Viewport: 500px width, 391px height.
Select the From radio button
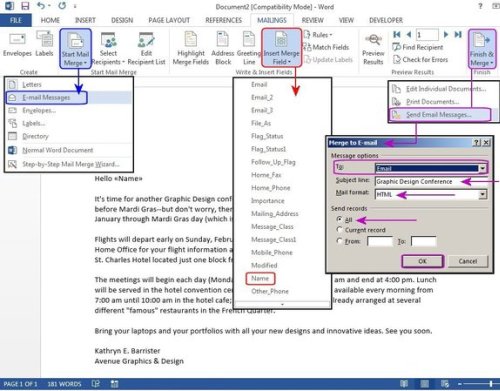(339, 240)
